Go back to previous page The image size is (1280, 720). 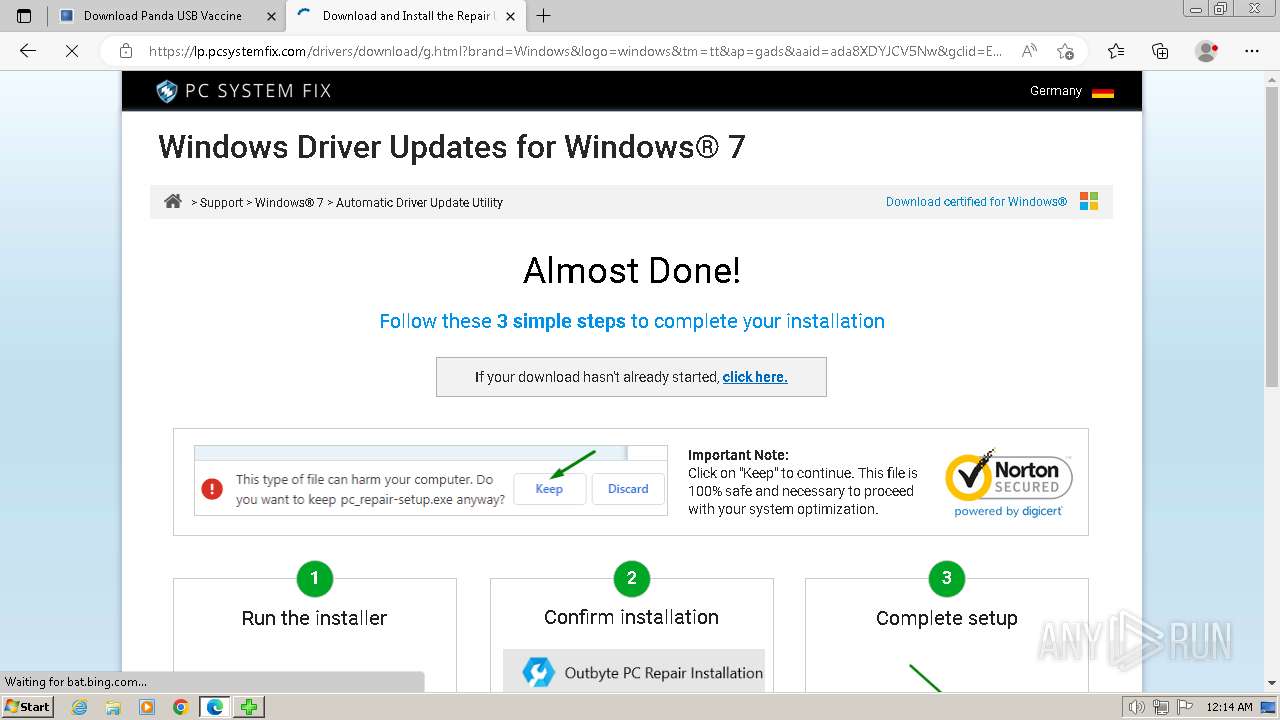coord(28,51)
